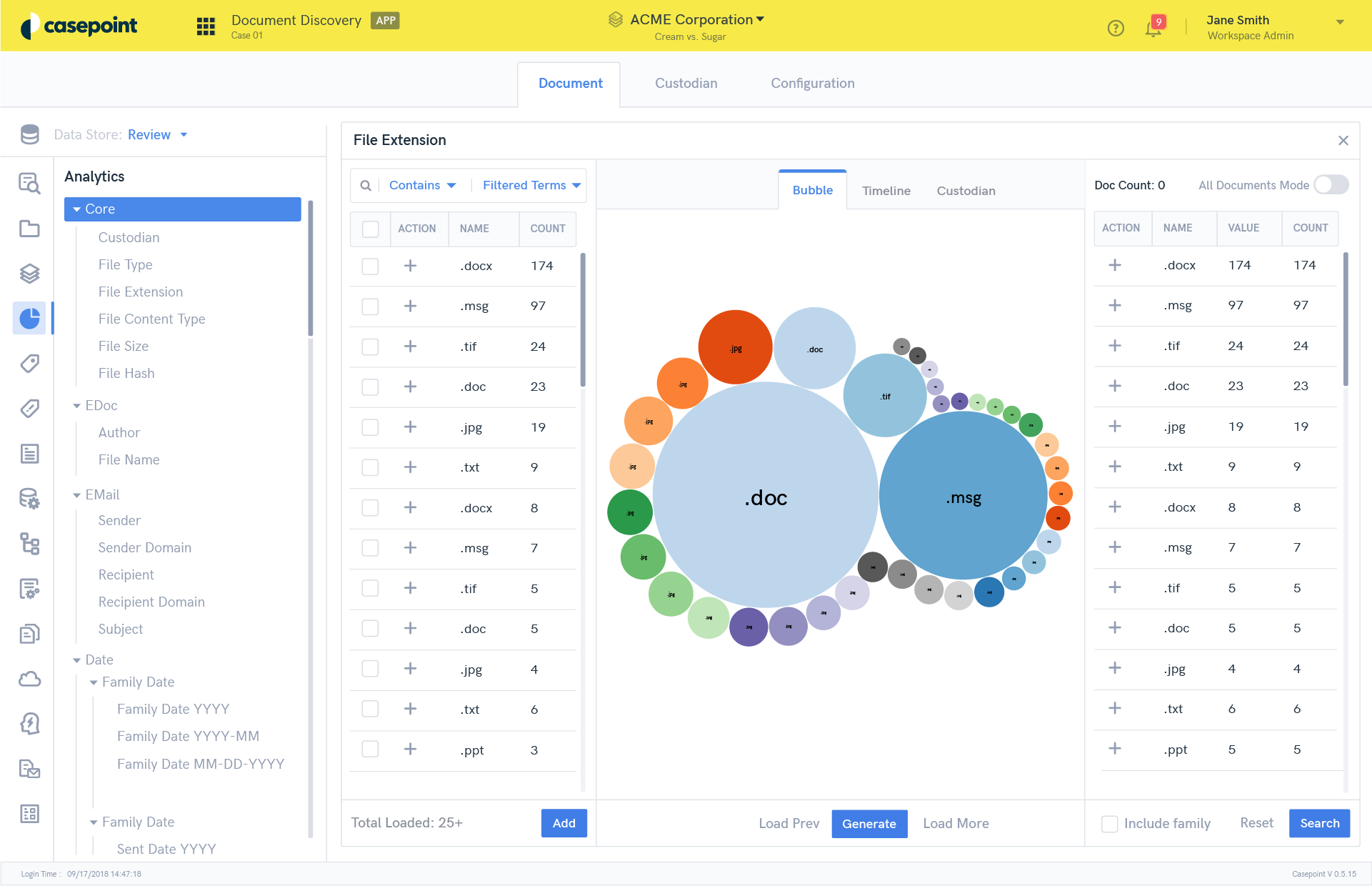Select the .msg 97 row checkbox
Viewport: 1372px width, 886px height.
coord(370,307)
